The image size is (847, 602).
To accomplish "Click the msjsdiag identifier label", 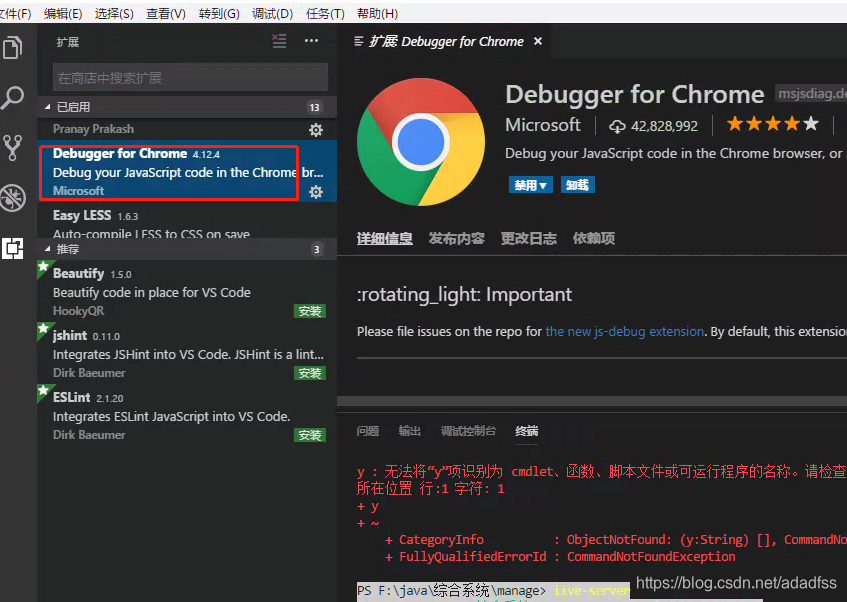I will pyautogui.click(x=811, y=94).
